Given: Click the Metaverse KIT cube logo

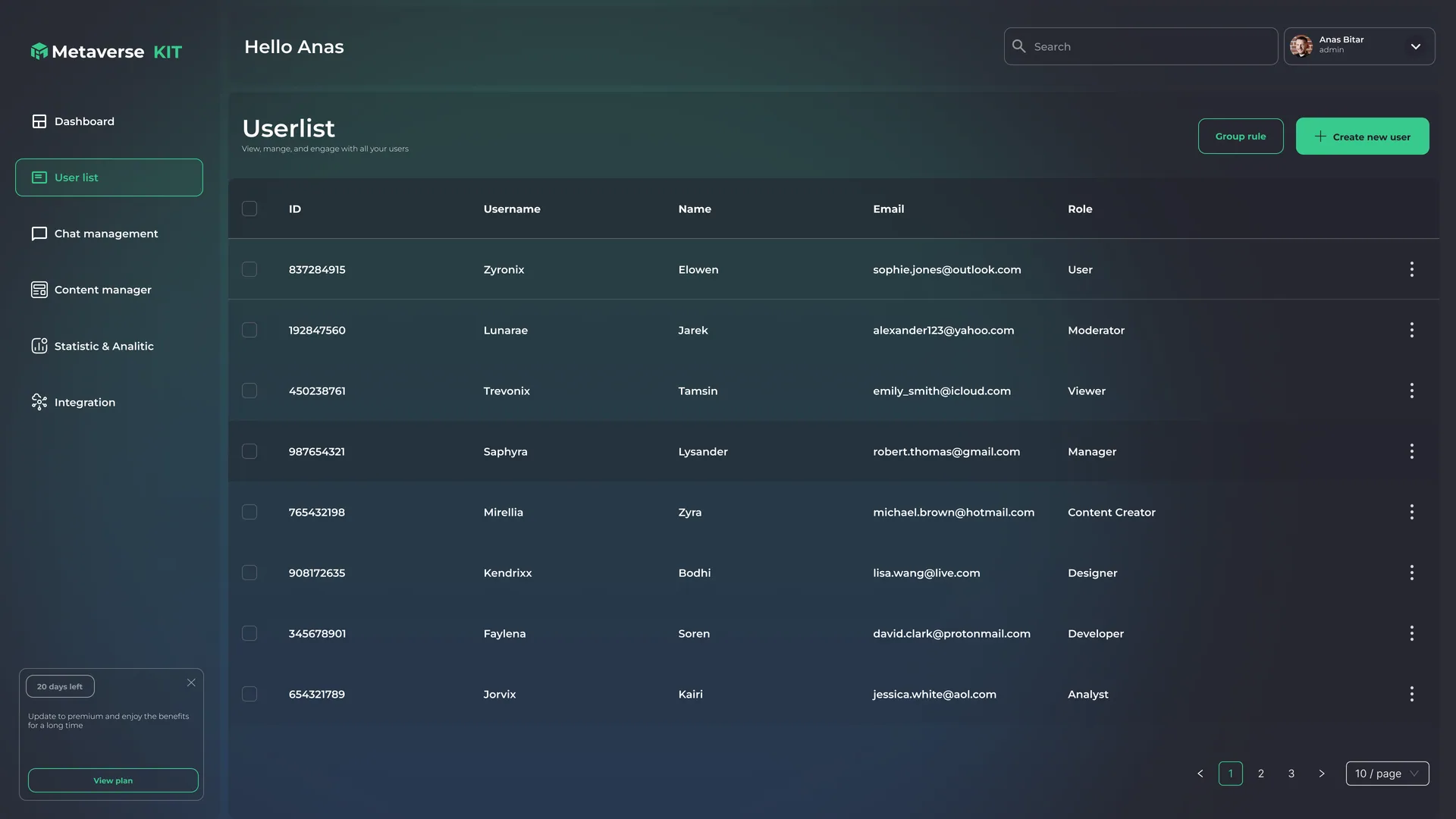Looking at the screenshot, I should click(39, 52).
